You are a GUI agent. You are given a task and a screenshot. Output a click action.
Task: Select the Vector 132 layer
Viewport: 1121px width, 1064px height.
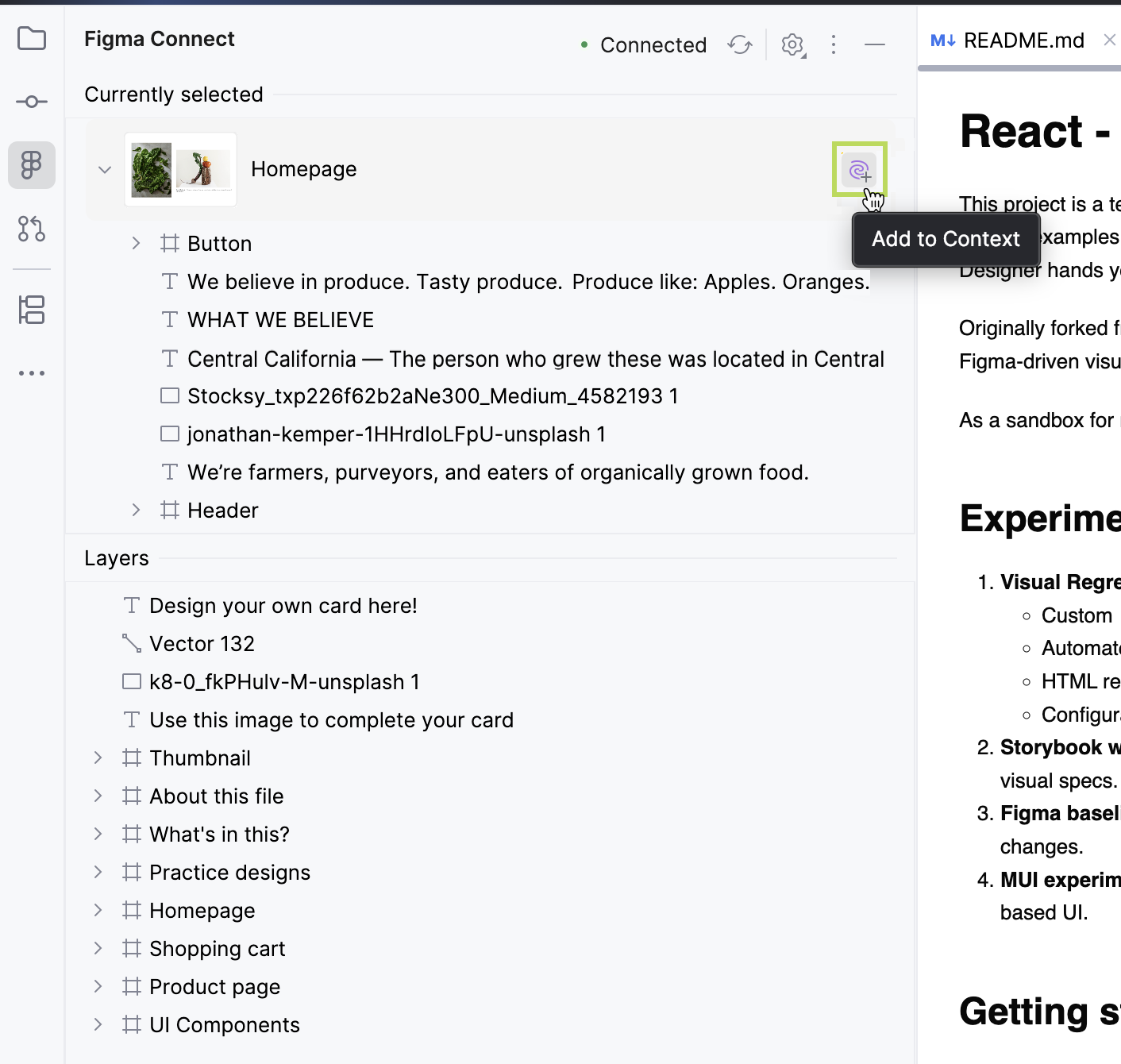[202, 644]
